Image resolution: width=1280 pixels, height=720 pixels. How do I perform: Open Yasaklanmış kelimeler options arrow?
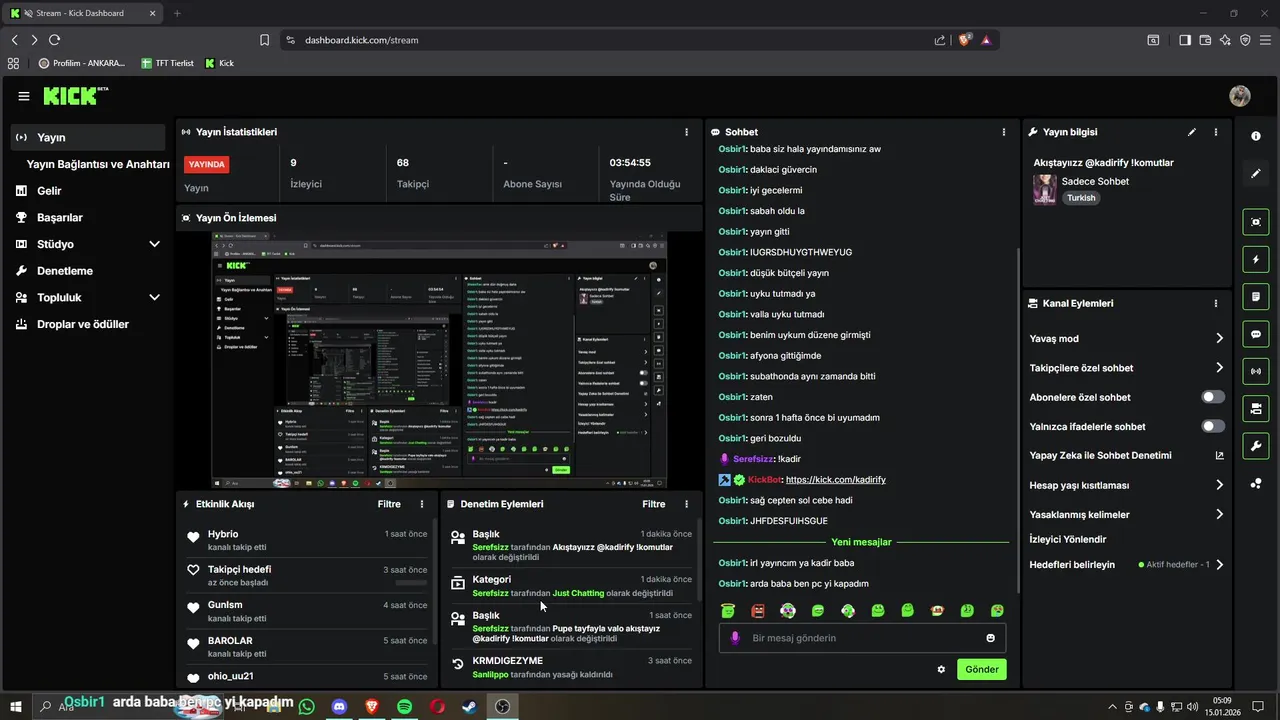coord(1219,514)
